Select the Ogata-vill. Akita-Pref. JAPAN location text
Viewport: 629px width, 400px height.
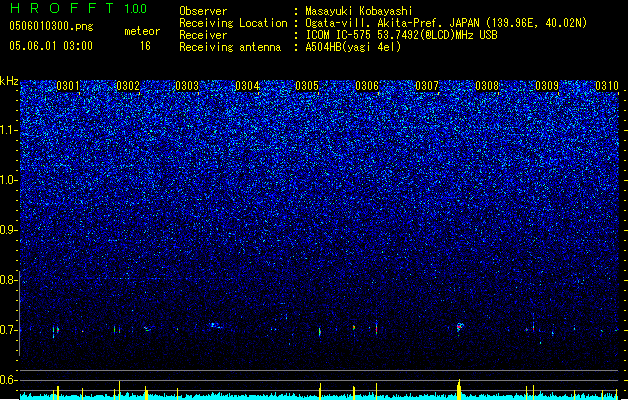(446, 23)
